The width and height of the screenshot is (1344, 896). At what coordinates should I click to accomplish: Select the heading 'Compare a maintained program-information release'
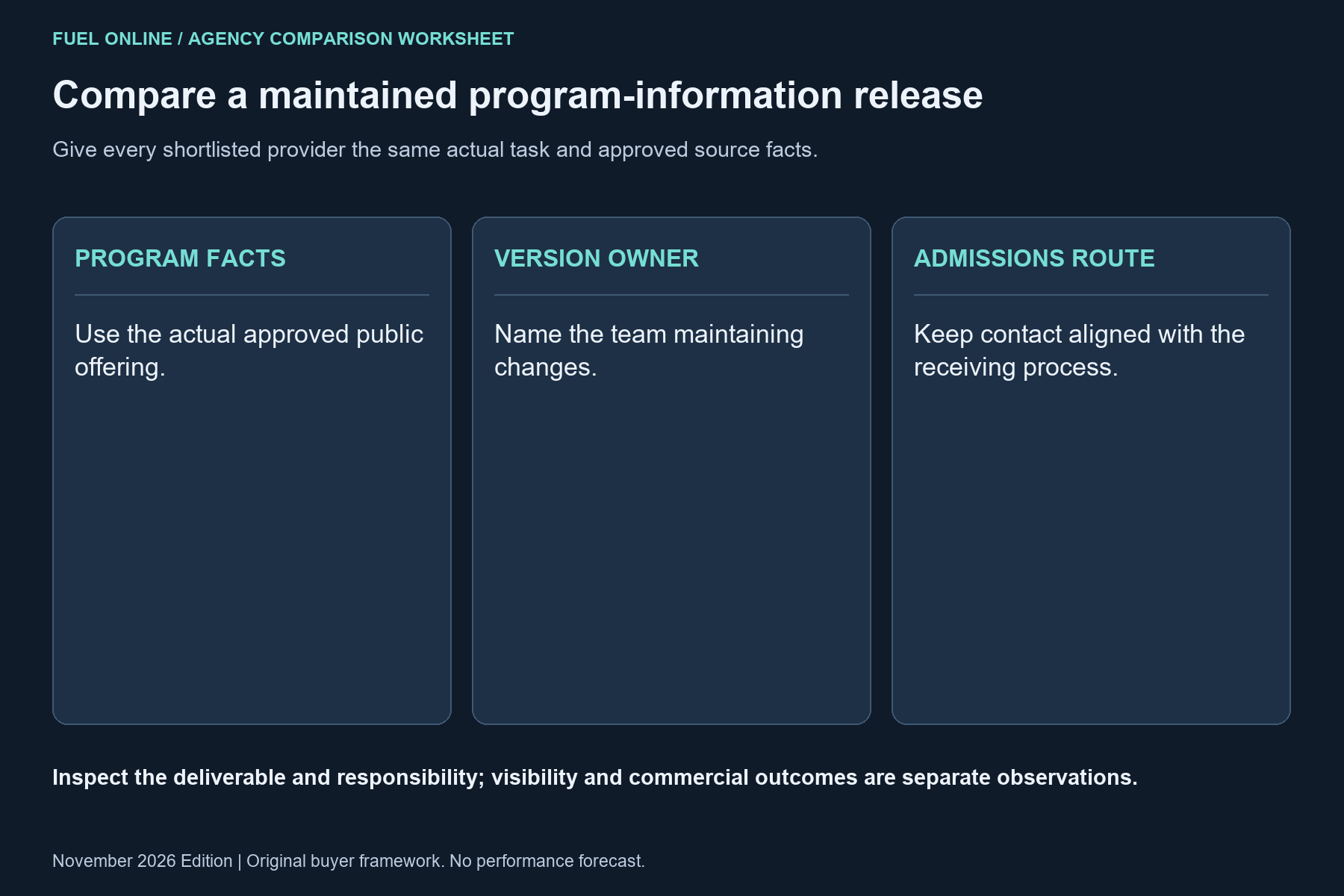517,96
